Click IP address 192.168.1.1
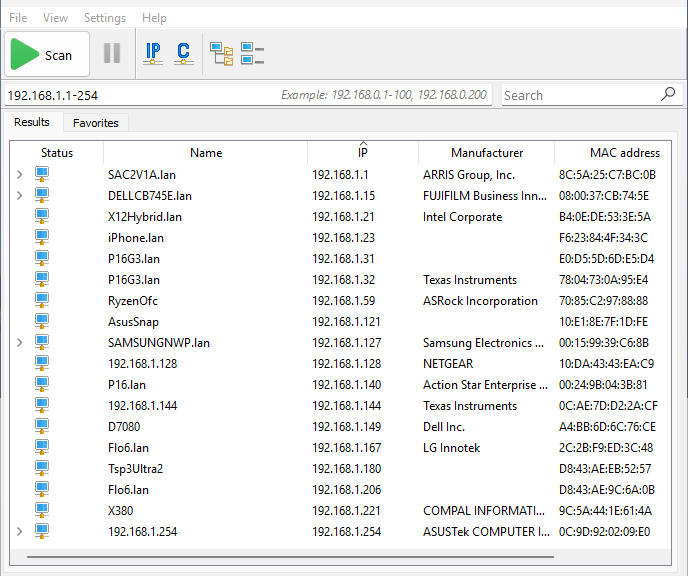Viewport: 688px width, 576px height. click(340, 175)
